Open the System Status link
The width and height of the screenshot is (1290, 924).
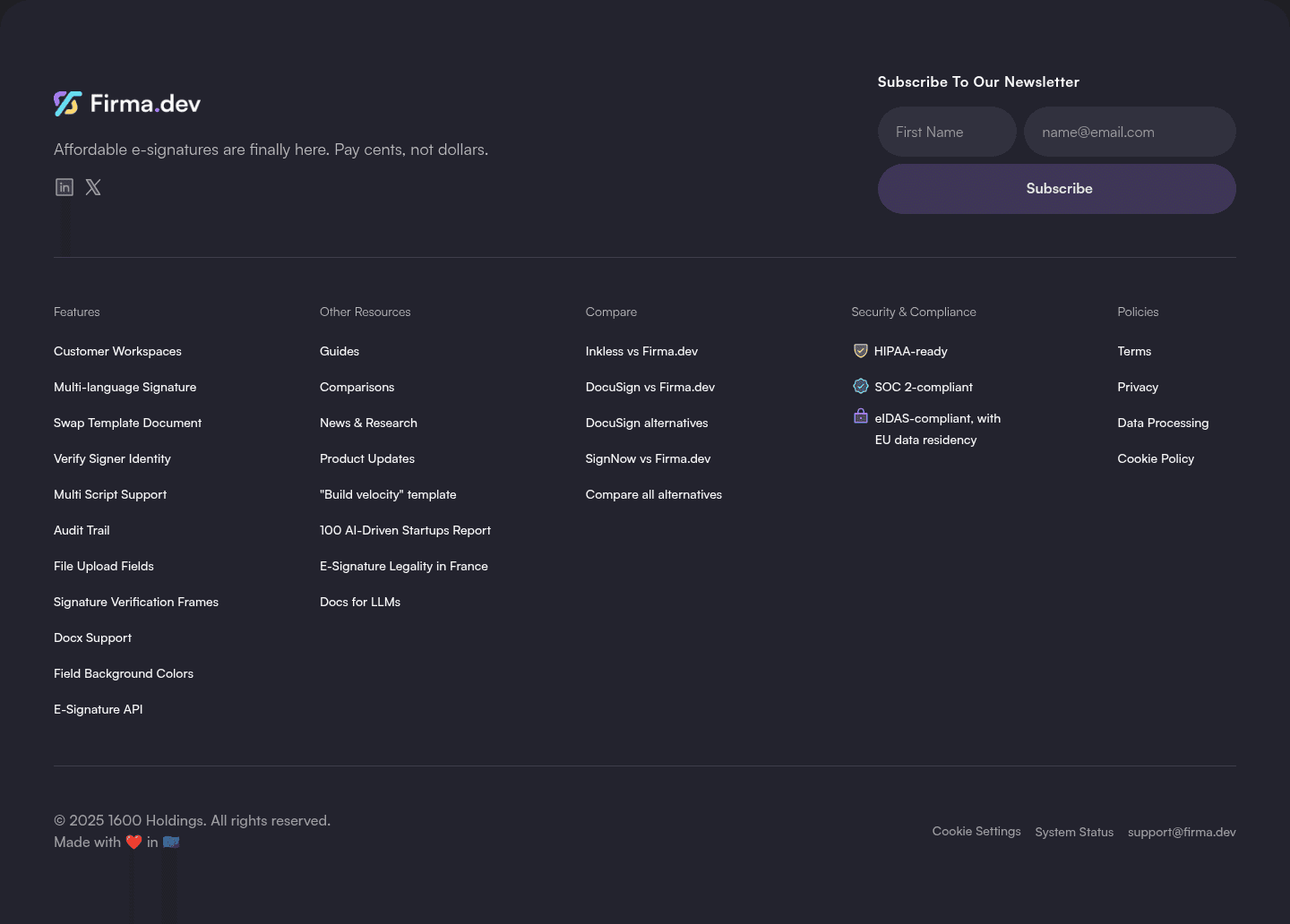point(1074,832)
